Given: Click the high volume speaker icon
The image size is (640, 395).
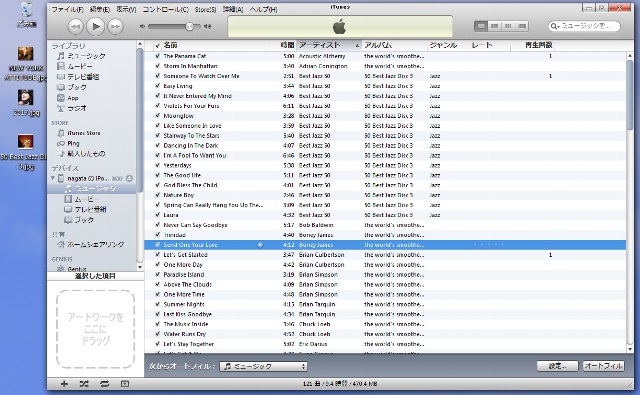Looking at the screenshot, I should 207,27.
